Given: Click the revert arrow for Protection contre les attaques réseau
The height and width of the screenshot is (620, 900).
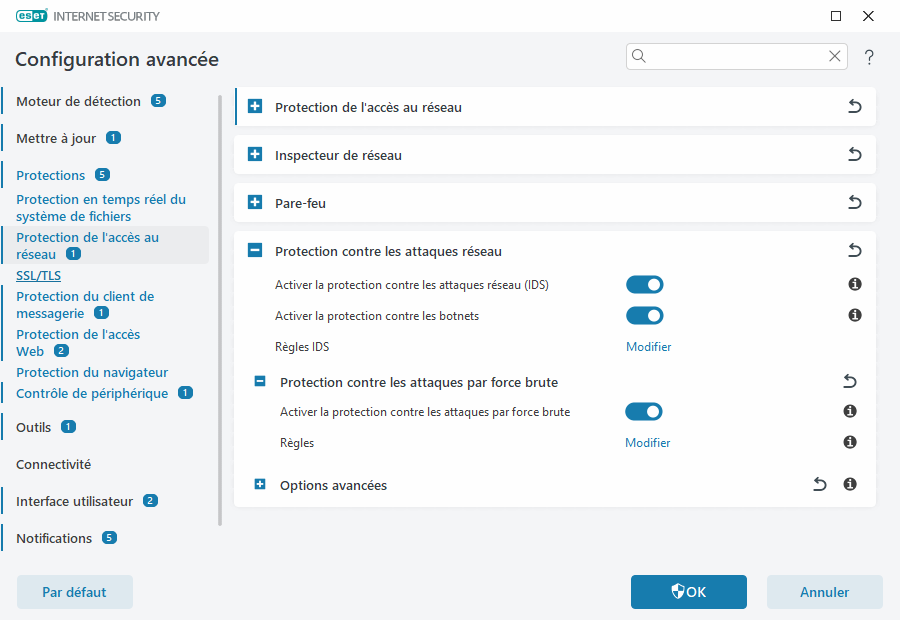Looking at the screenshot, I should pos(854,250).
